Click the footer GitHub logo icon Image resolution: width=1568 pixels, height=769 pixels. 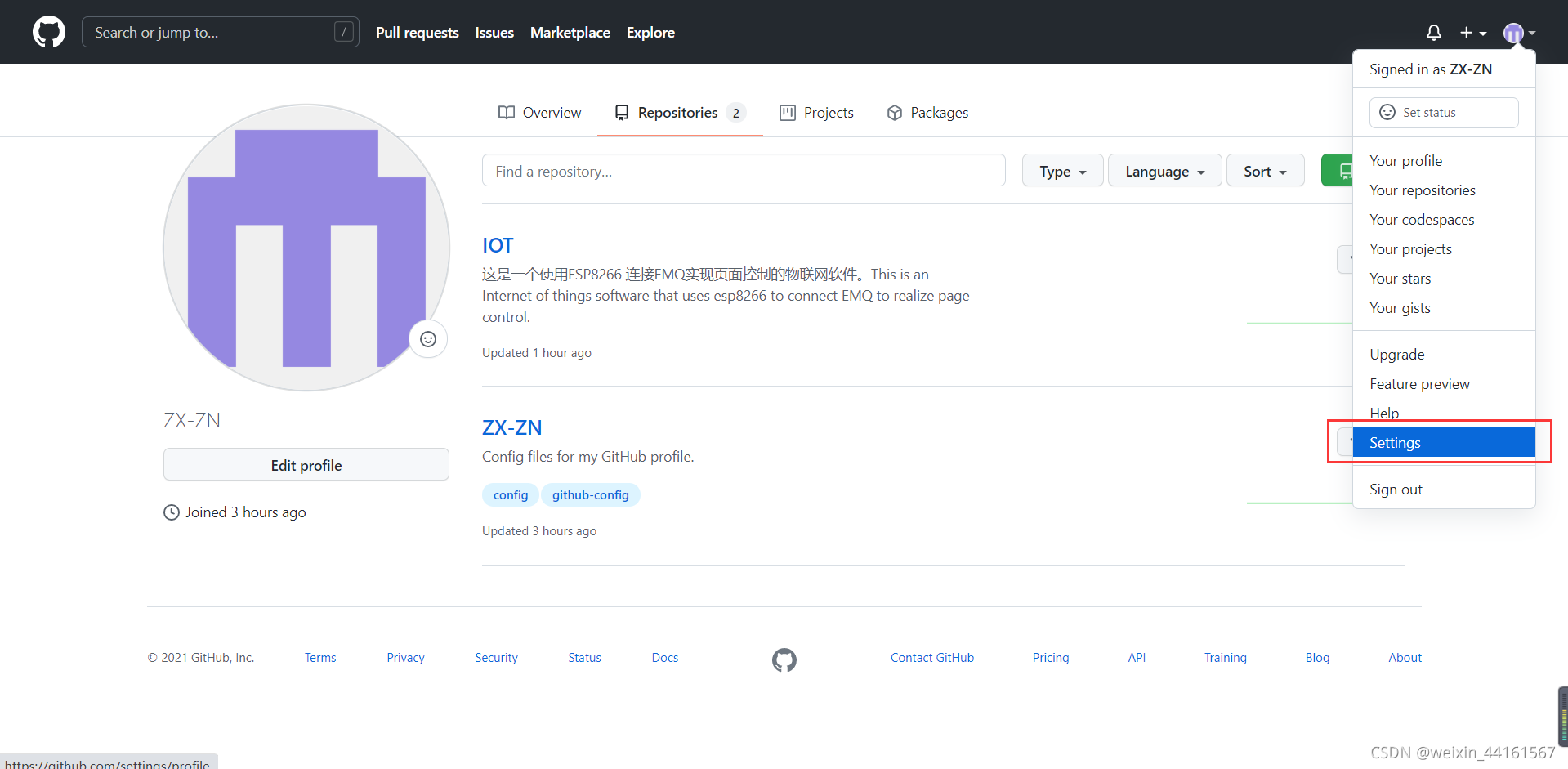point(784,659)
